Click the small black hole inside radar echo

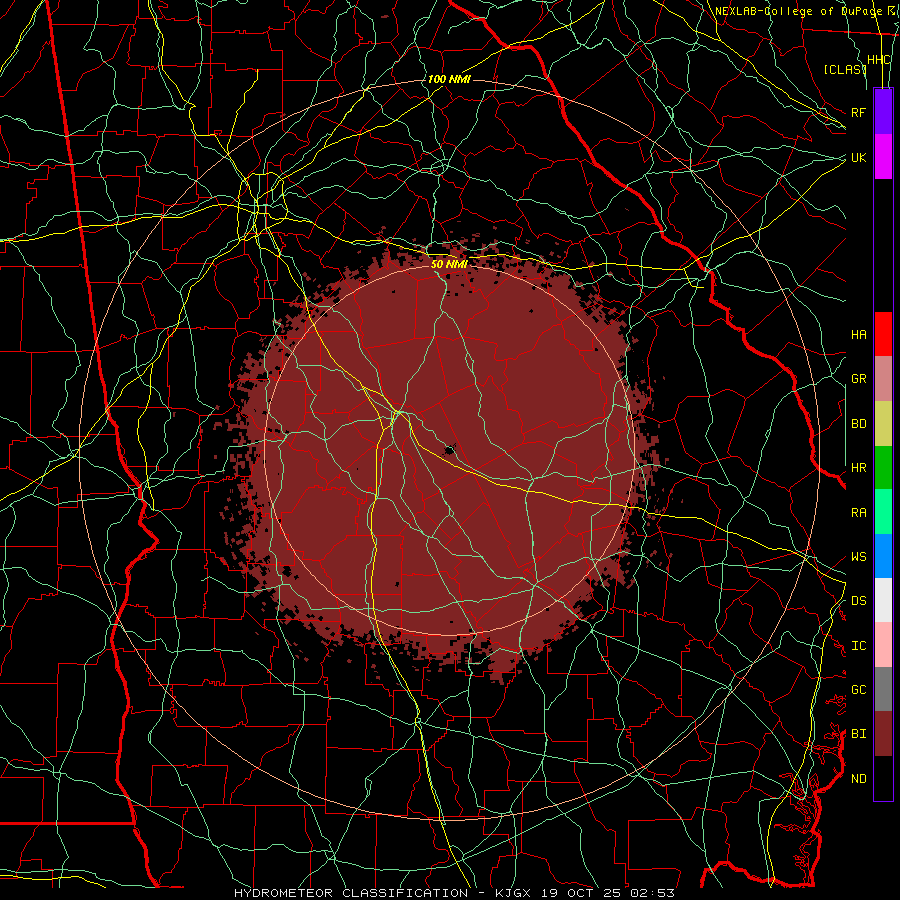coord(450,450)
